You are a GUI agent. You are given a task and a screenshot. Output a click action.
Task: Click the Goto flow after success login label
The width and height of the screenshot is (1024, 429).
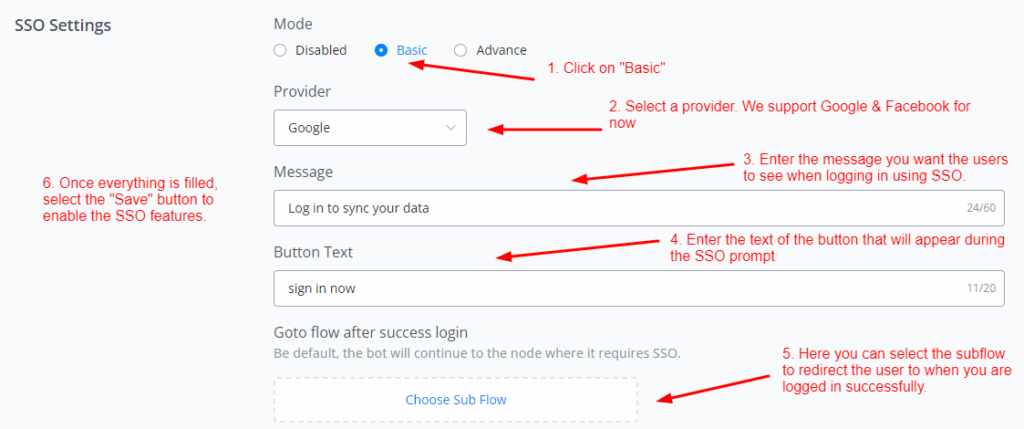(371, 332)
